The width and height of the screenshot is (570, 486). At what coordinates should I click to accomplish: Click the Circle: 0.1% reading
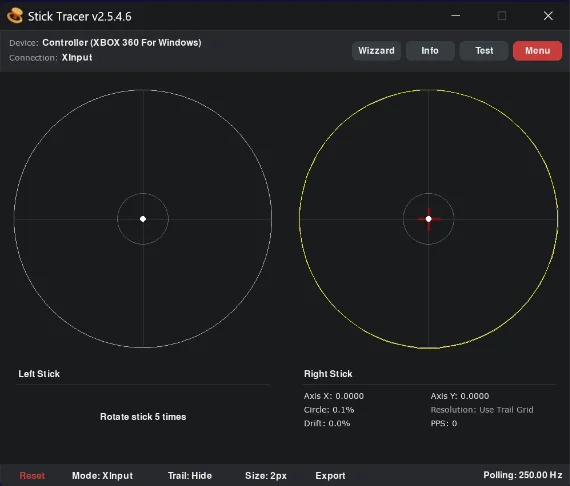(x=329, y=410)
